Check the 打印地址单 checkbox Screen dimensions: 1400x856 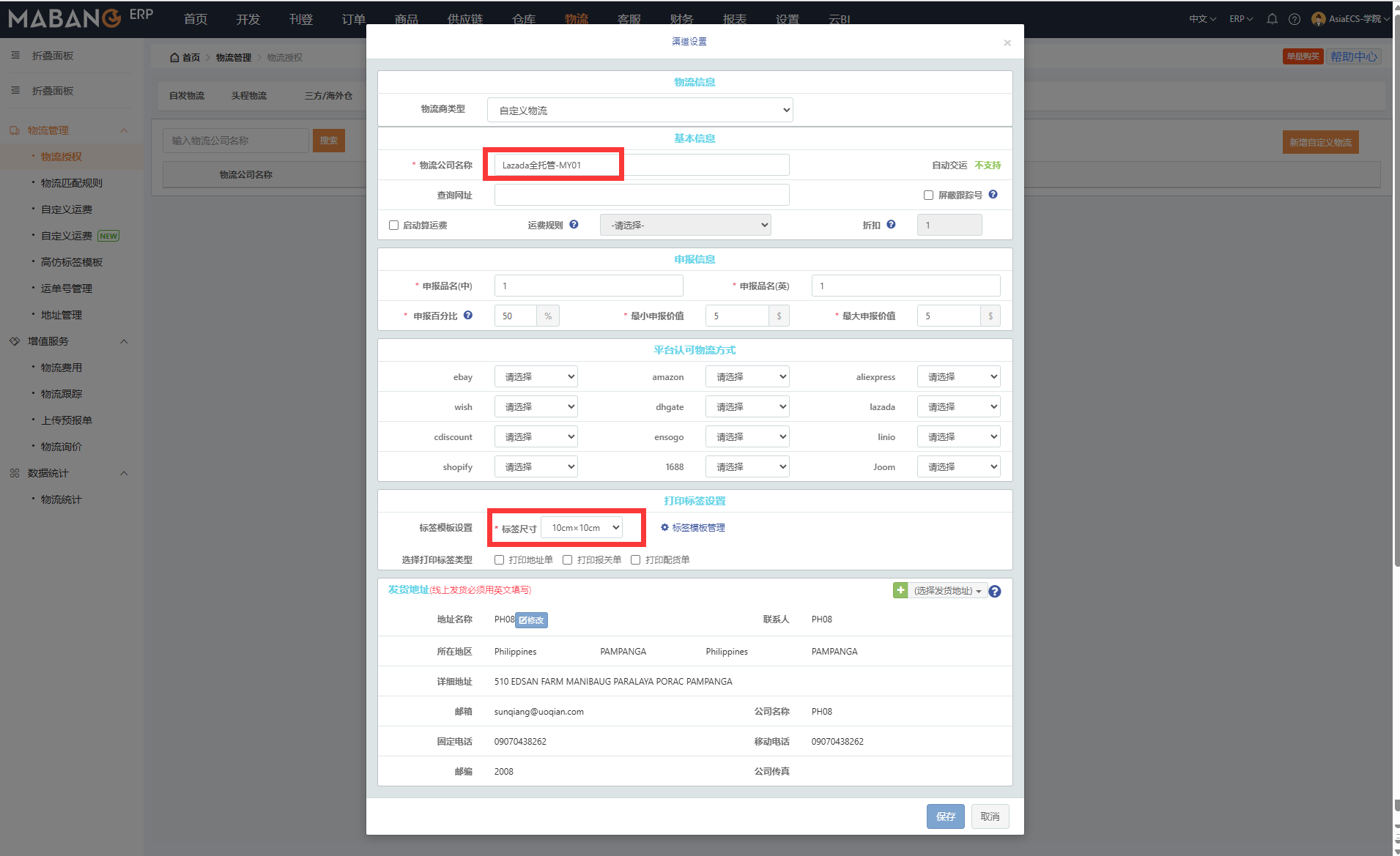point(499,559)
